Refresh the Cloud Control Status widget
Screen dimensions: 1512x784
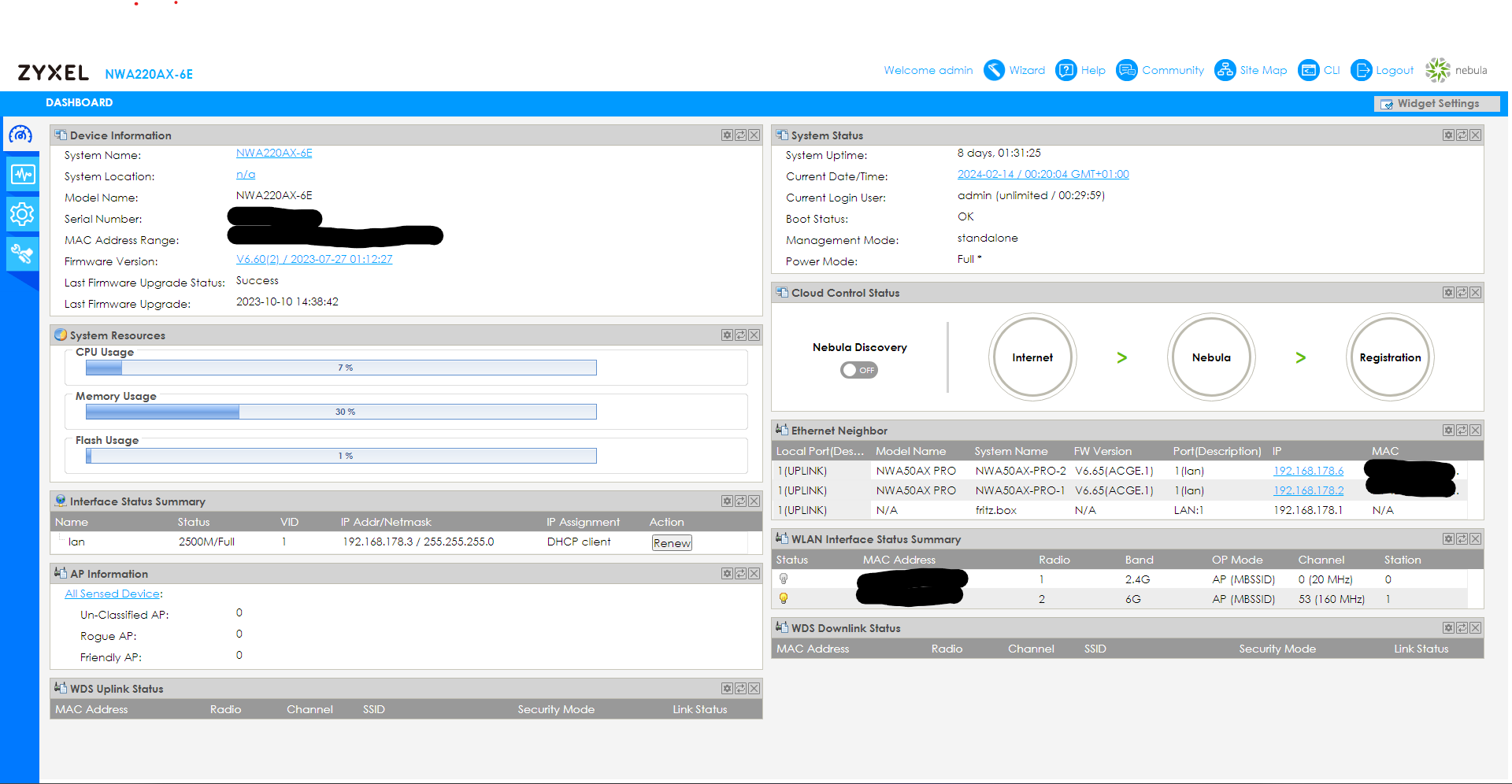[x=1462, y=293]
